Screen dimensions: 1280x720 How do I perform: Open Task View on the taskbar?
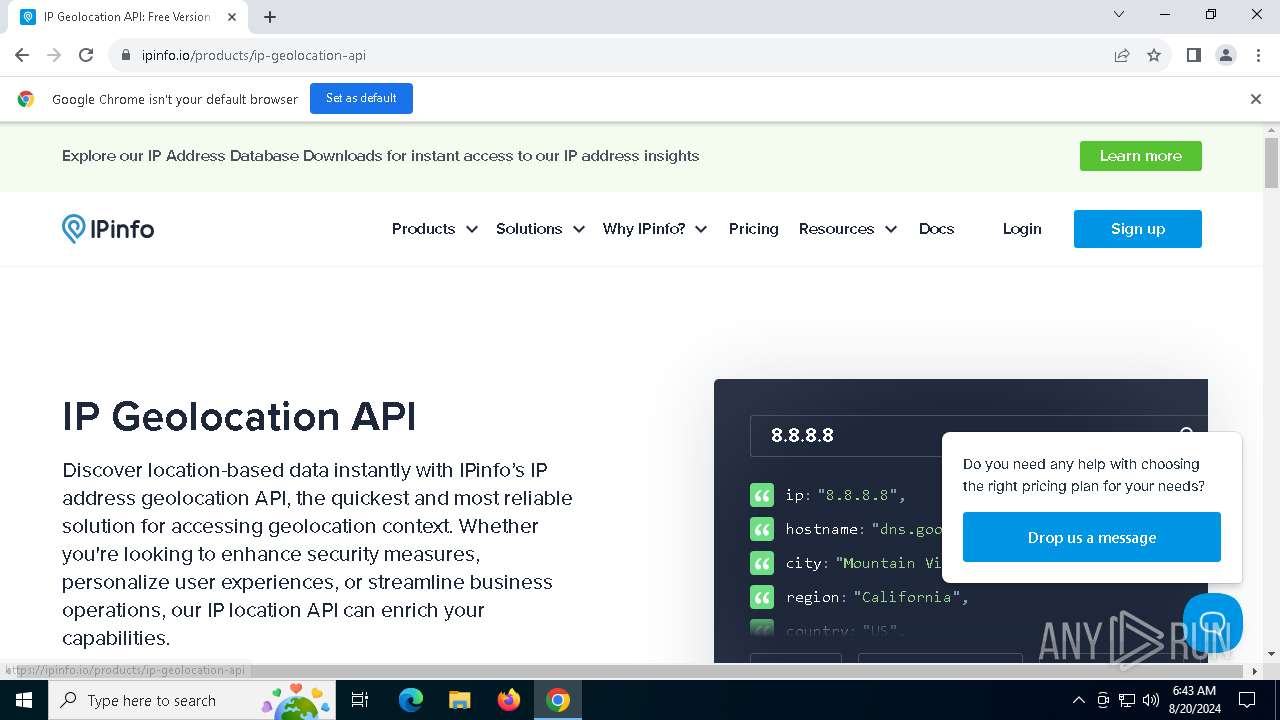click(360, 700)
